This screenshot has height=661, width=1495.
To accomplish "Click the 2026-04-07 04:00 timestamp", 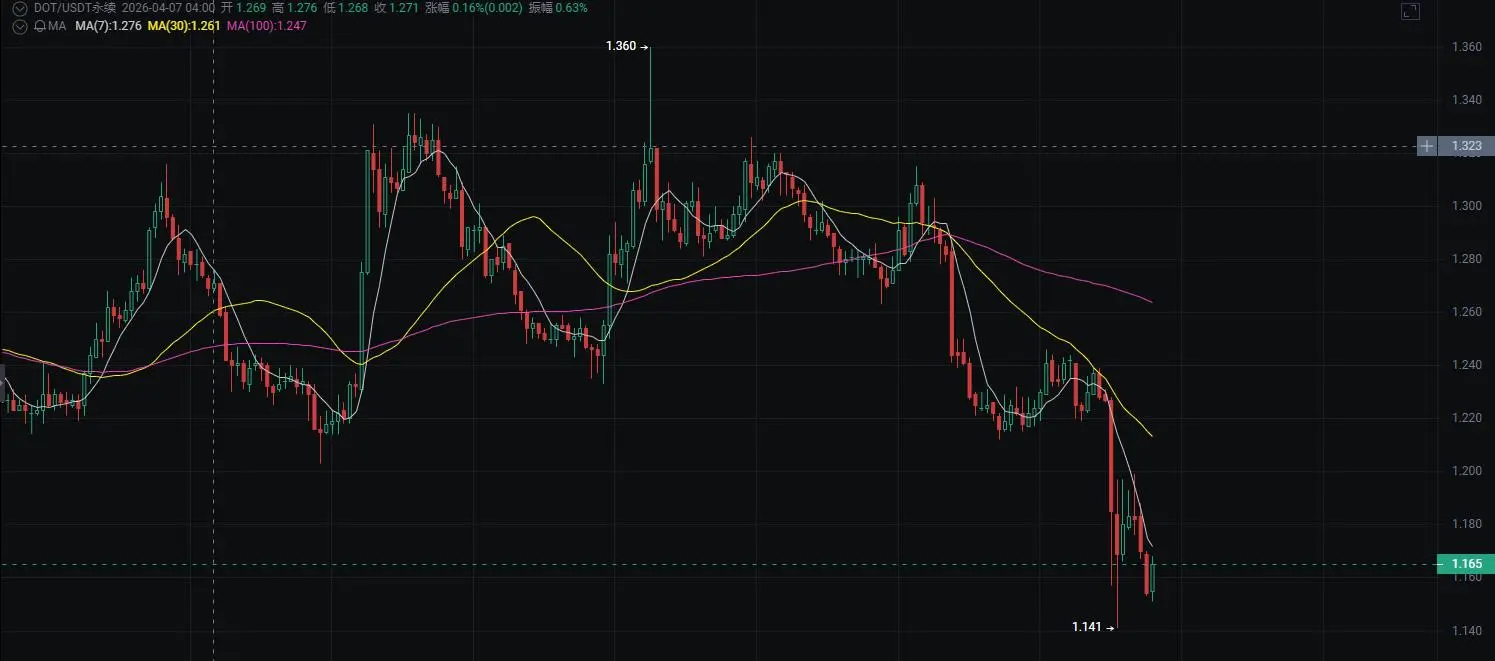I will coord(168,8).
